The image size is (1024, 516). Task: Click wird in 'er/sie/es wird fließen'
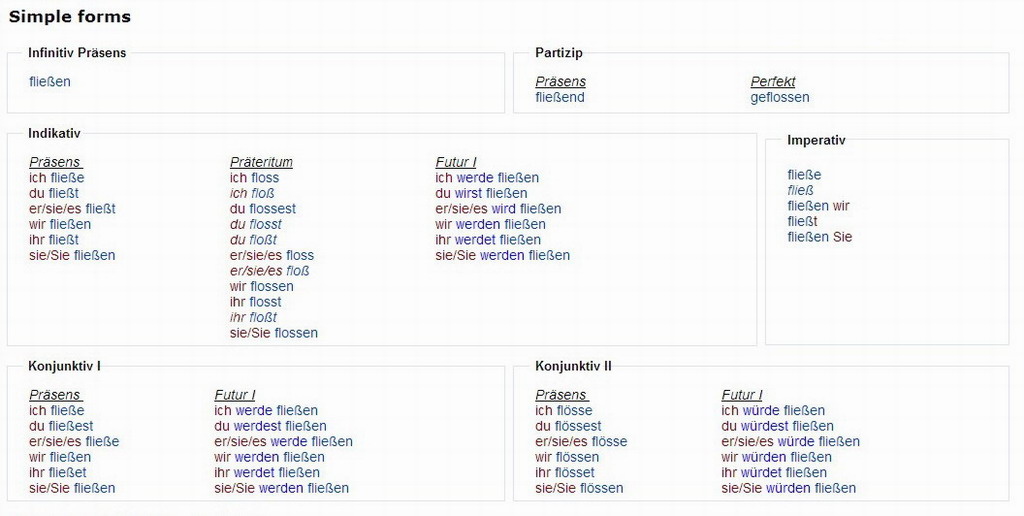coord(503,209)
